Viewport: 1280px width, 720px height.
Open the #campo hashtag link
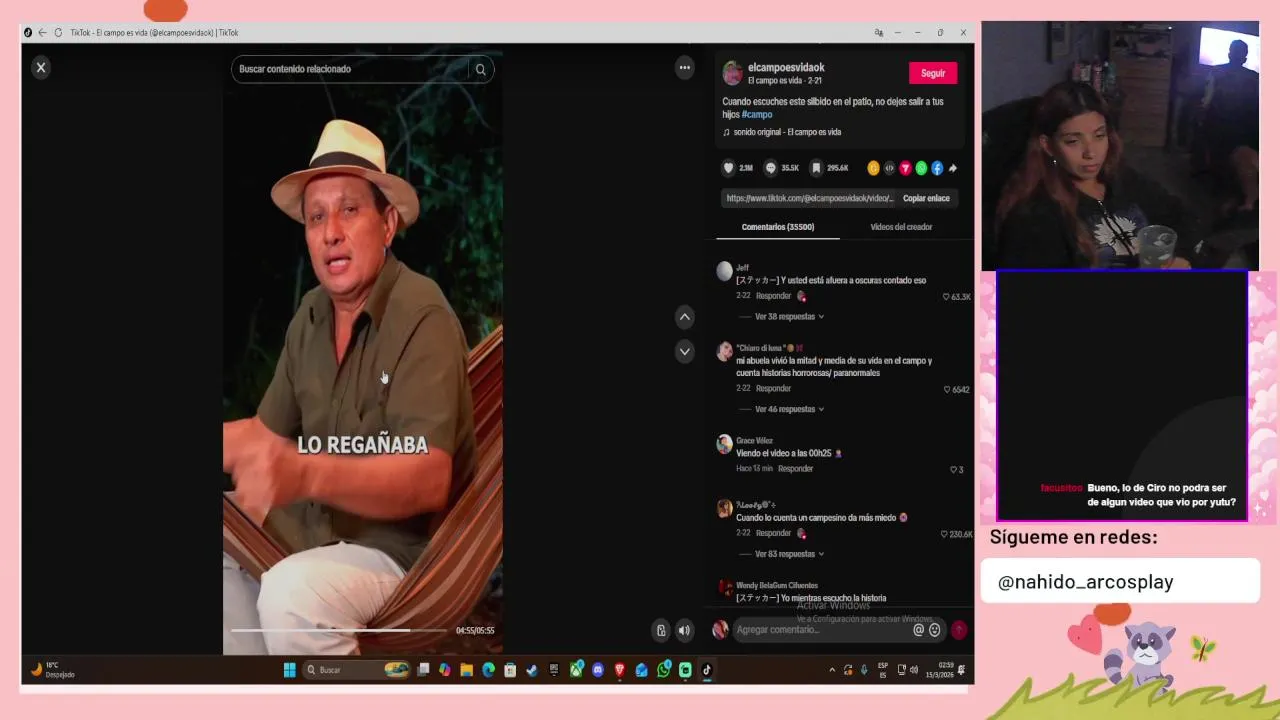tap(757, 114)
